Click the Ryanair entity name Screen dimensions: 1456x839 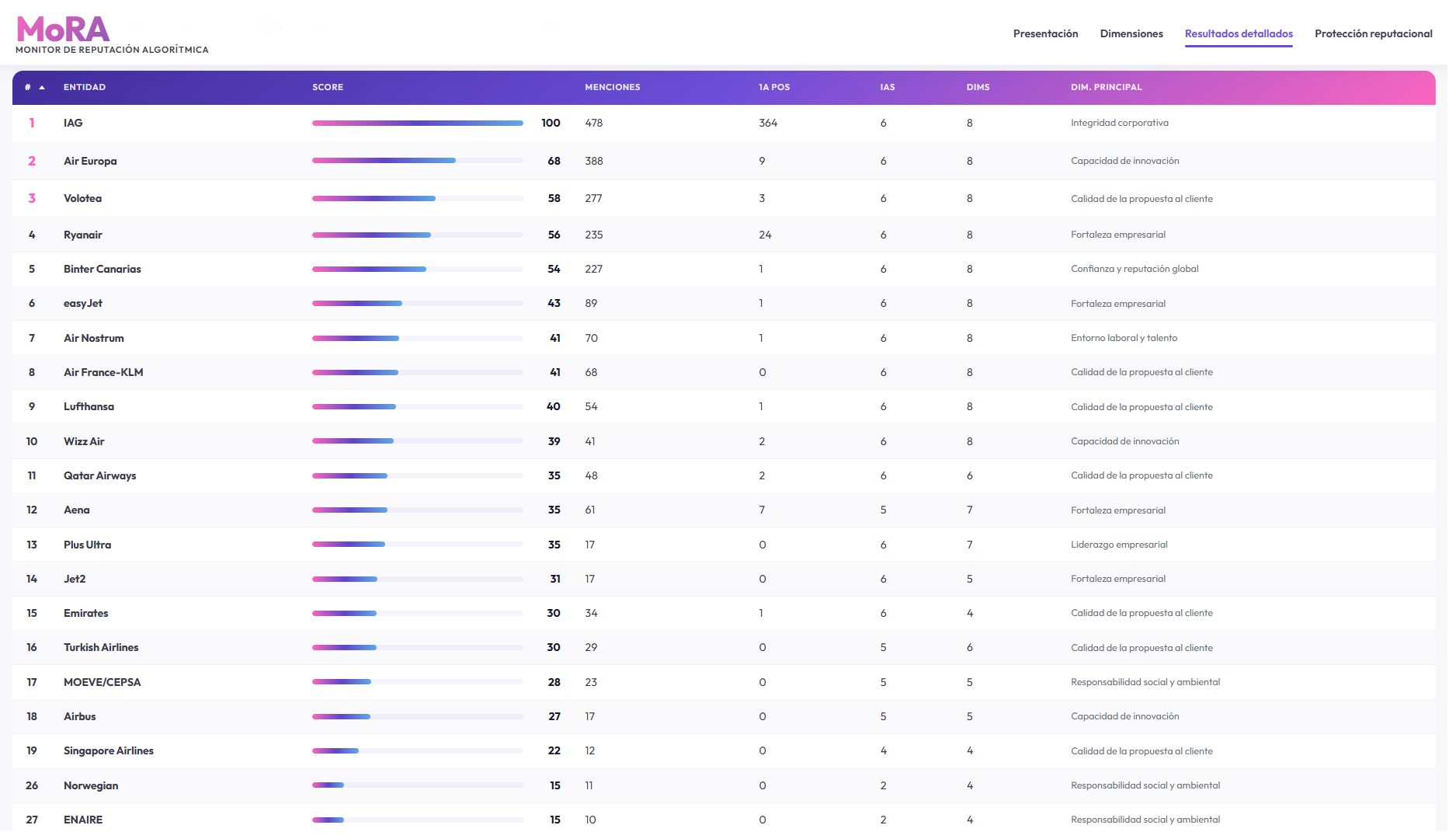coord(83,235)
